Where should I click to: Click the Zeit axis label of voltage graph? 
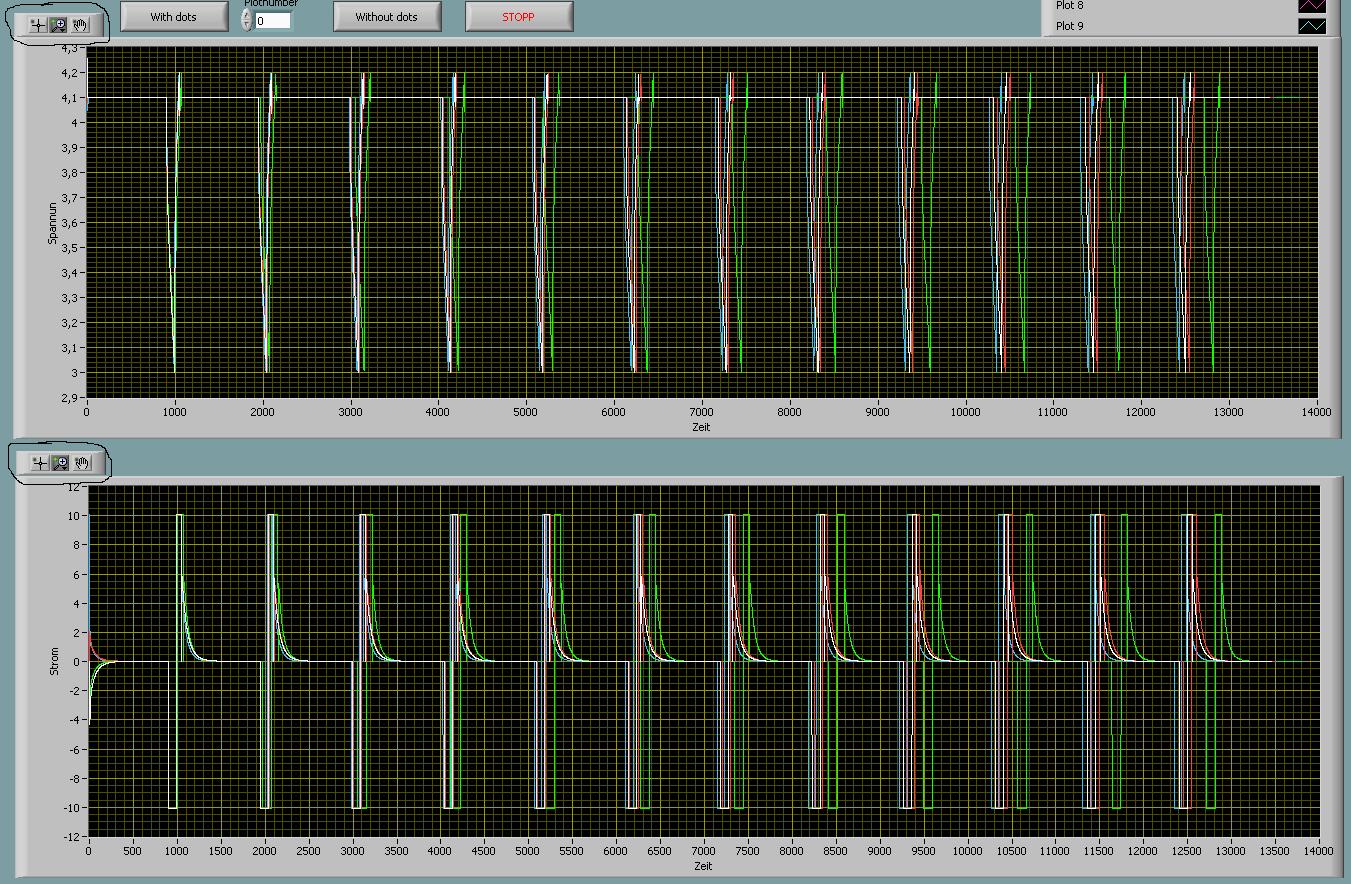pyautogui.click(x=701, y=427)
